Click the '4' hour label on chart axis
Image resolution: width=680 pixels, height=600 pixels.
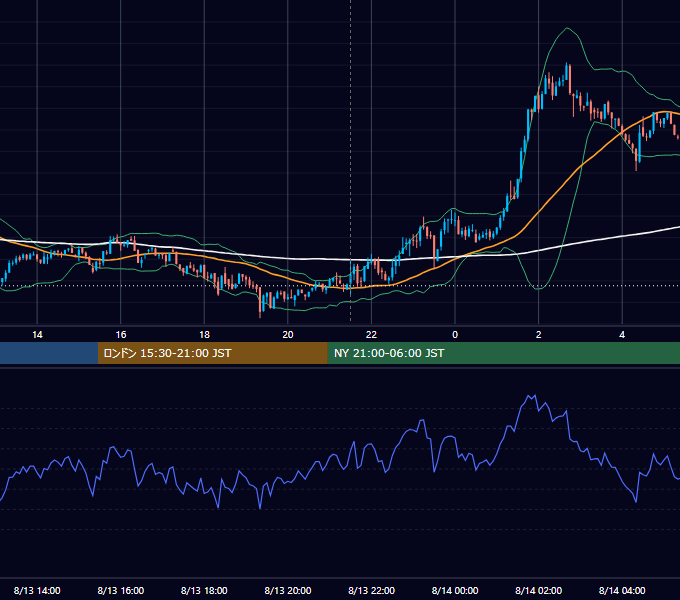pos(622,335)
